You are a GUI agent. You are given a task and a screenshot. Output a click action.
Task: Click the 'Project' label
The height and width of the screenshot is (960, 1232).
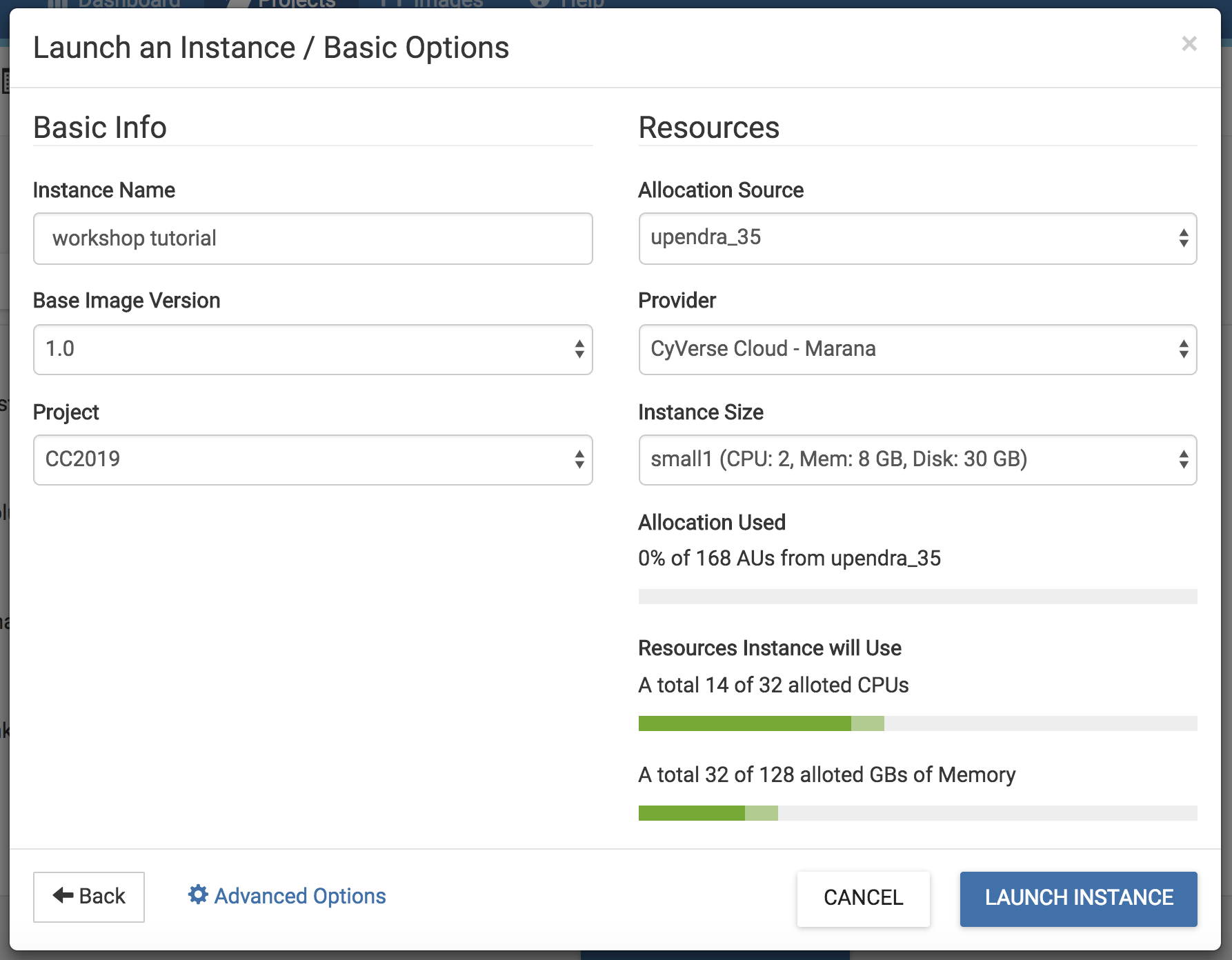point(66,412)
